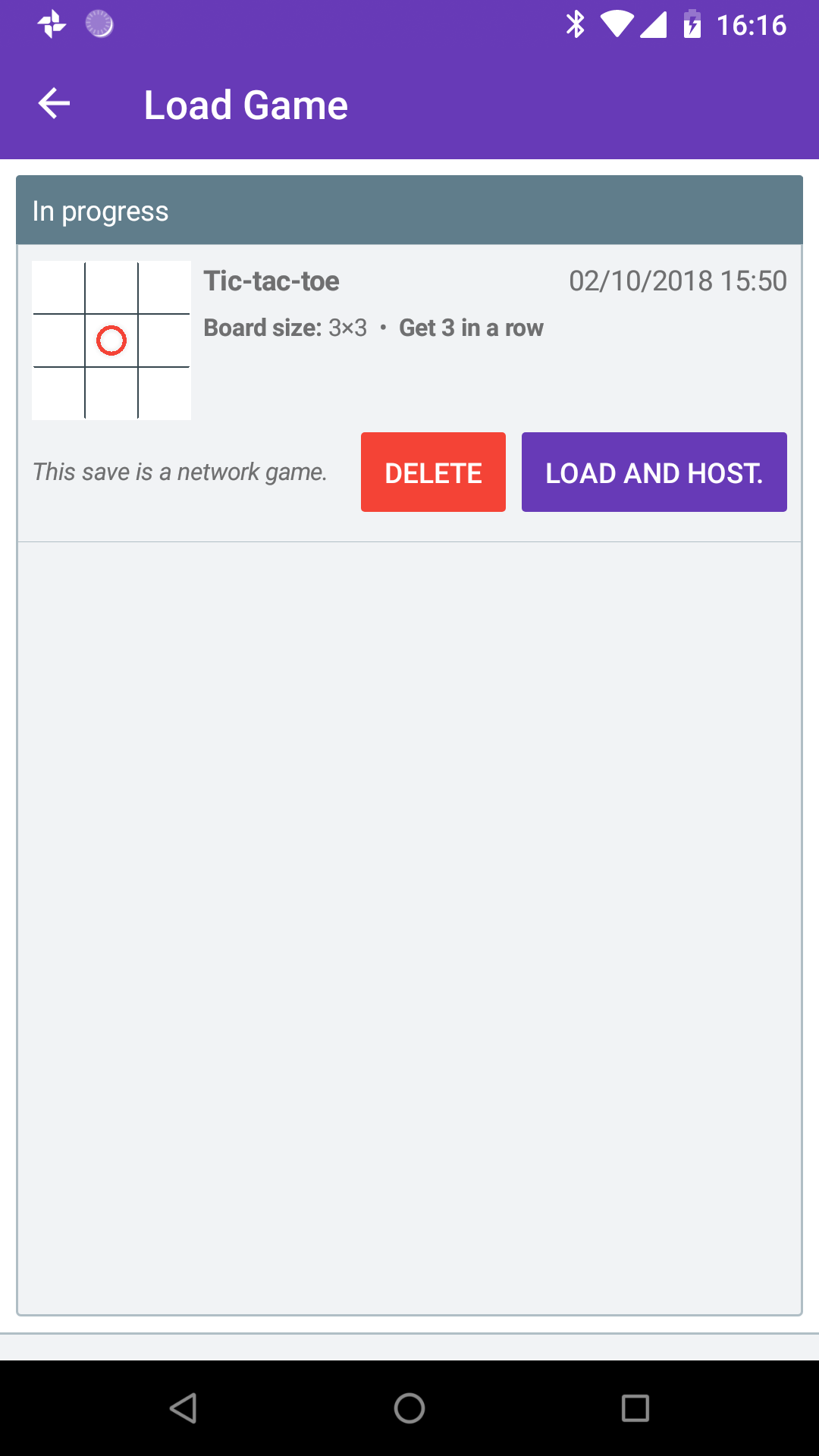This screenshot has width=819, height=1456.
Task: Open the tic-tac-toe board thumbnail
Action: pos(111,340)
